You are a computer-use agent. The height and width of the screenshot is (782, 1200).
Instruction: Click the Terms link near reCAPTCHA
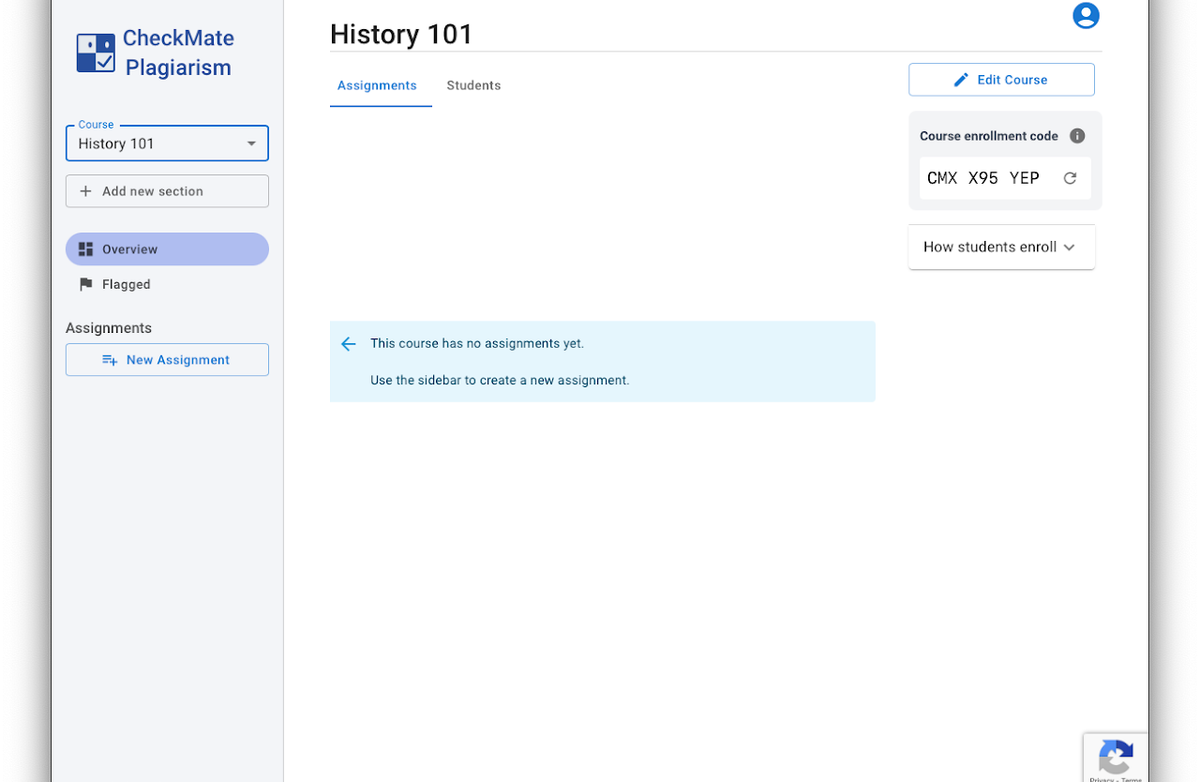click(x=1130, y=778)
